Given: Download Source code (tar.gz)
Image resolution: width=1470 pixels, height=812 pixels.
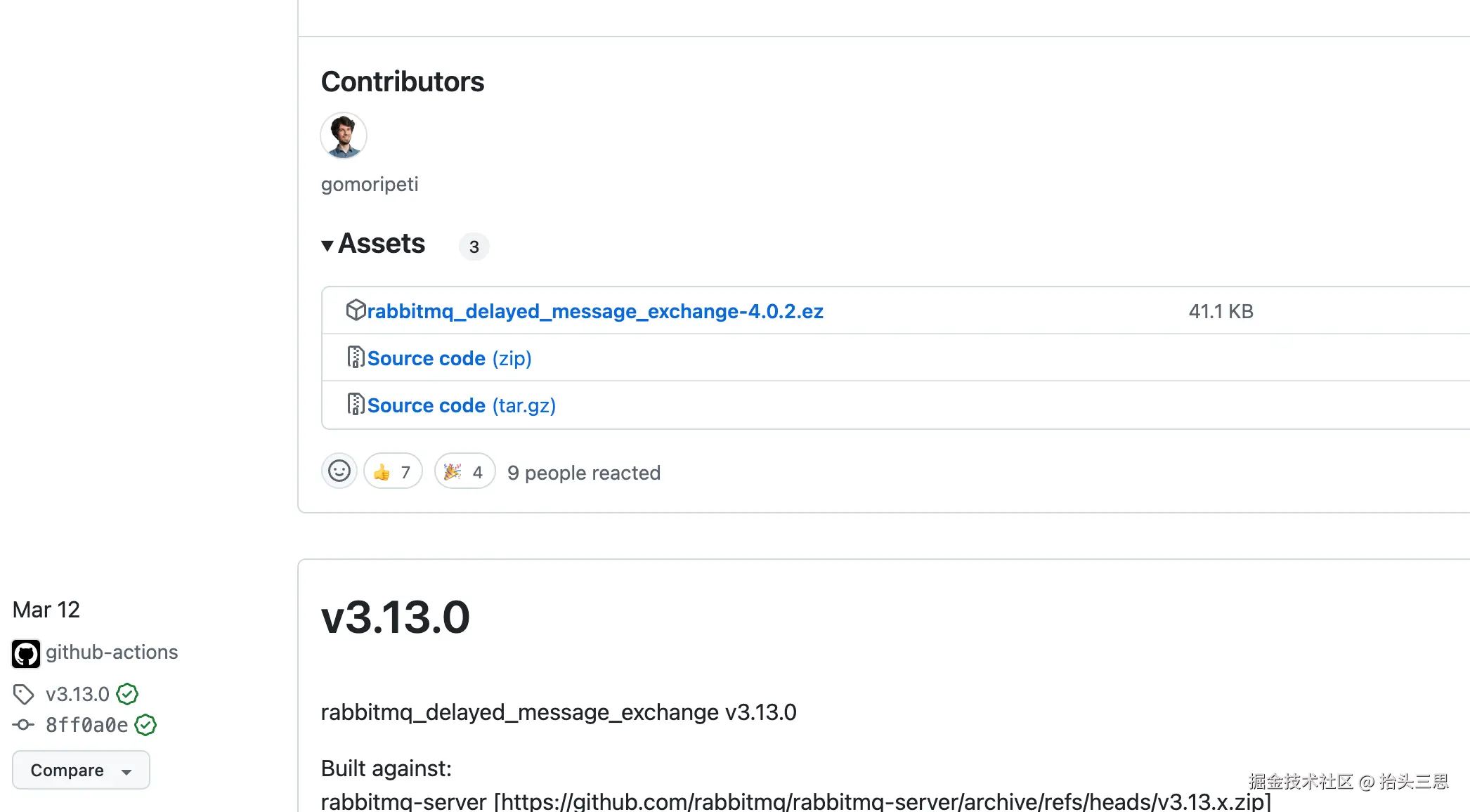Looking at the screenshot, I should [461, 405].
